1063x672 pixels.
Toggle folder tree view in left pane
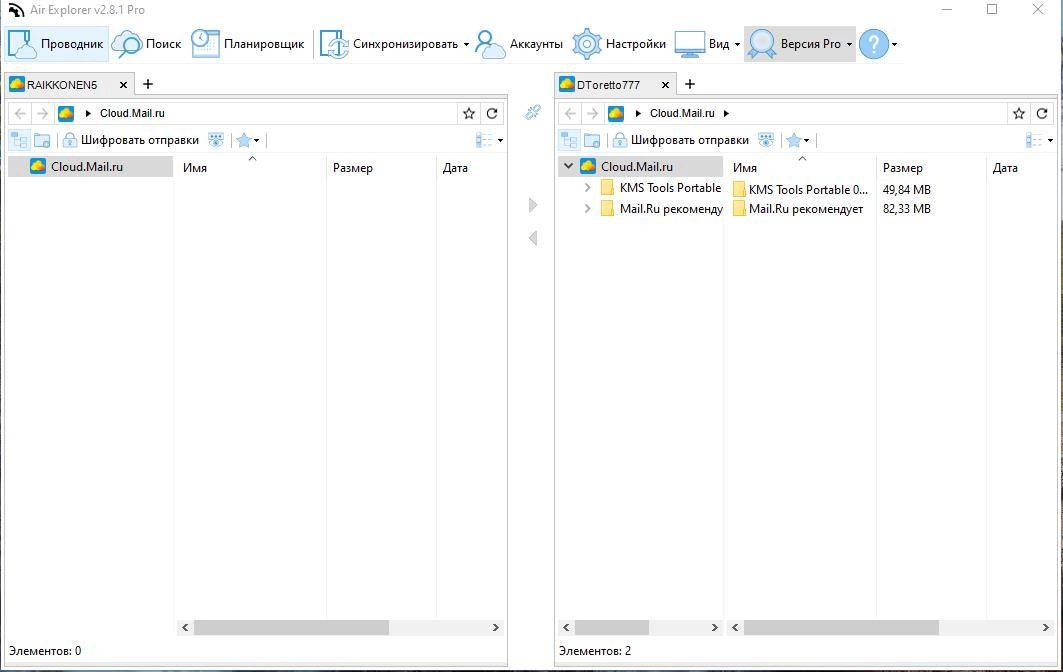tap(20, 140)
